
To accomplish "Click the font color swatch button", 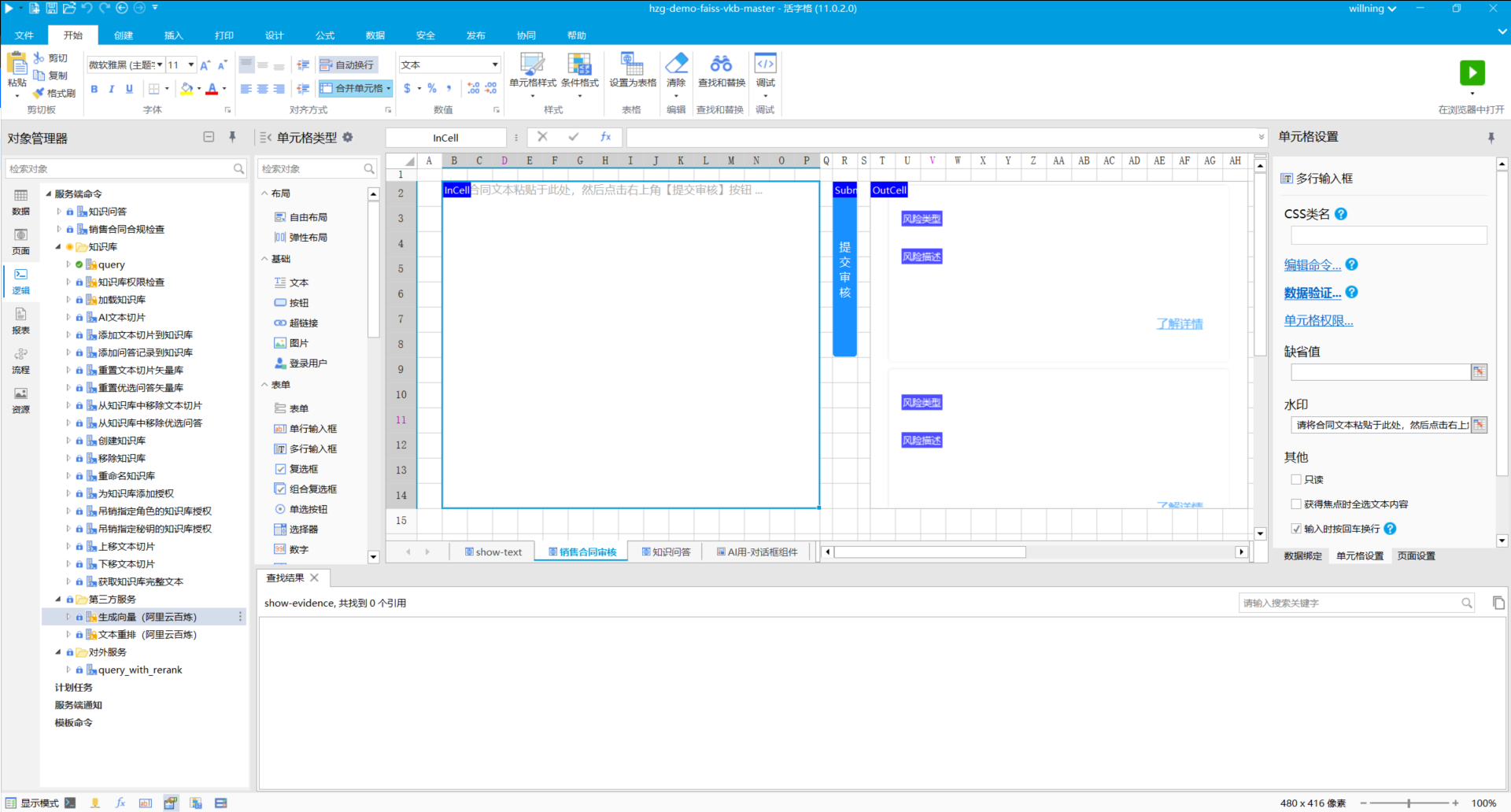I will [x=212, y=89].
